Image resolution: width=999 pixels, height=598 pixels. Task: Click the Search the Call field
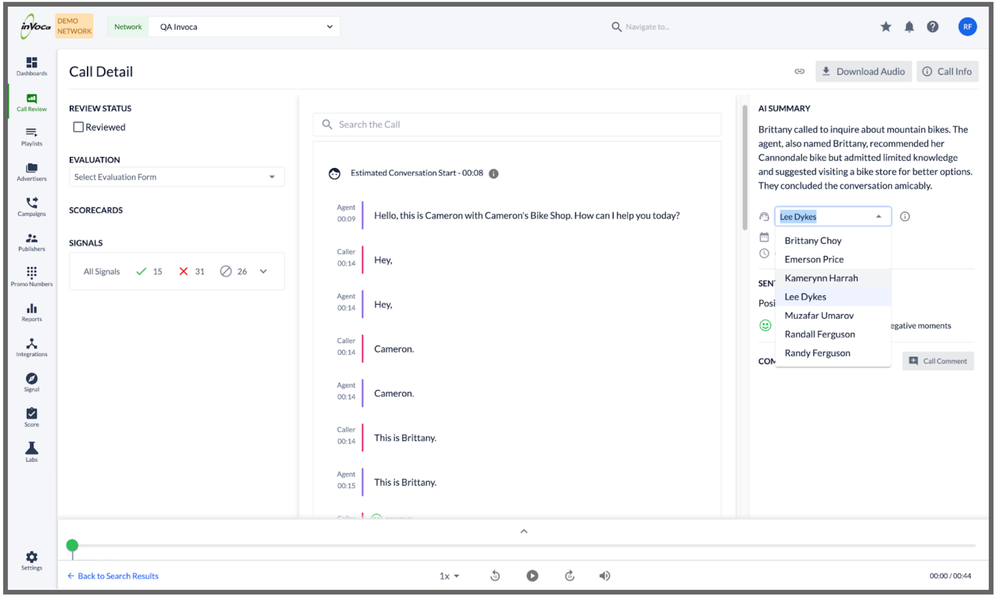point(517,124)
